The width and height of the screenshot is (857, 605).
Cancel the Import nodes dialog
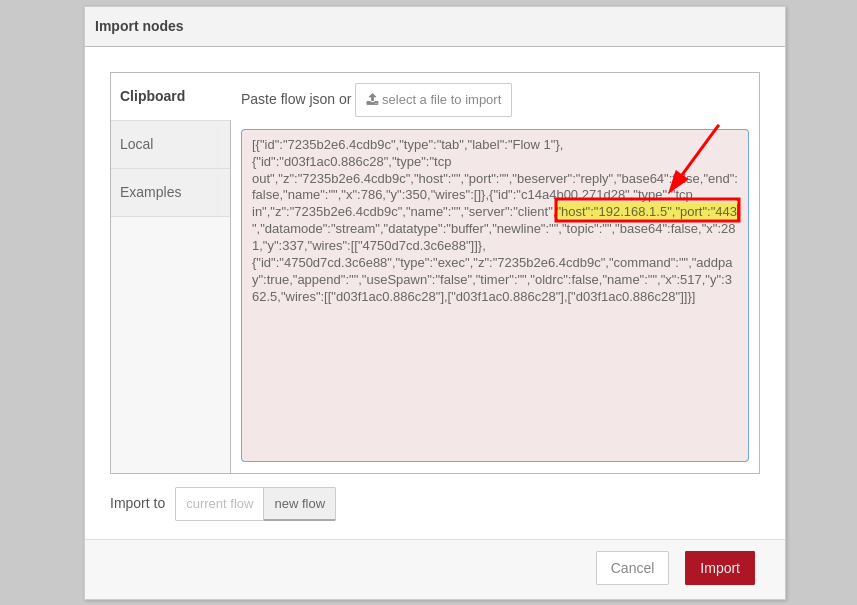(x=632, y=568)
